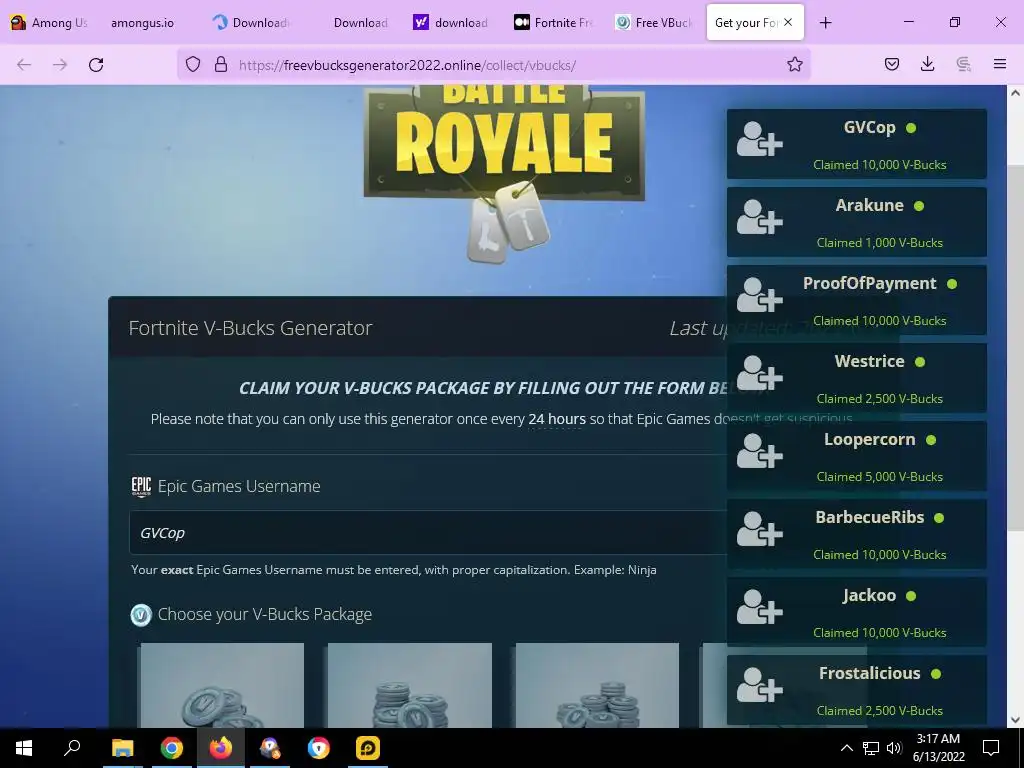Open tracking protection shield icon
Image resolution: width=1024 pixels, height=768 pixels.
coord(193,64)
